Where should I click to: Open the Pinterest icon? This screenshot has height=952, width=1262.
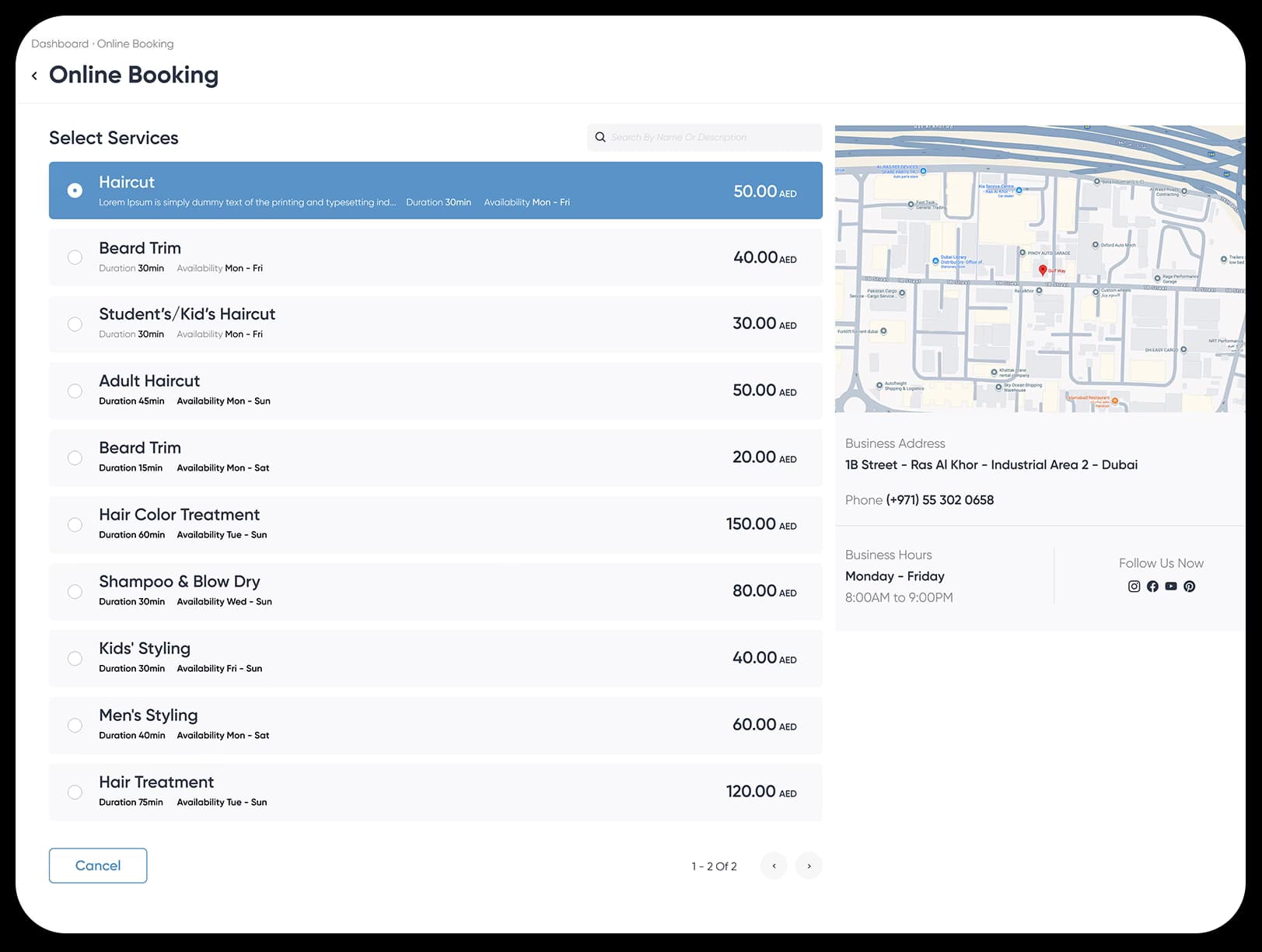pos(1190,586)
